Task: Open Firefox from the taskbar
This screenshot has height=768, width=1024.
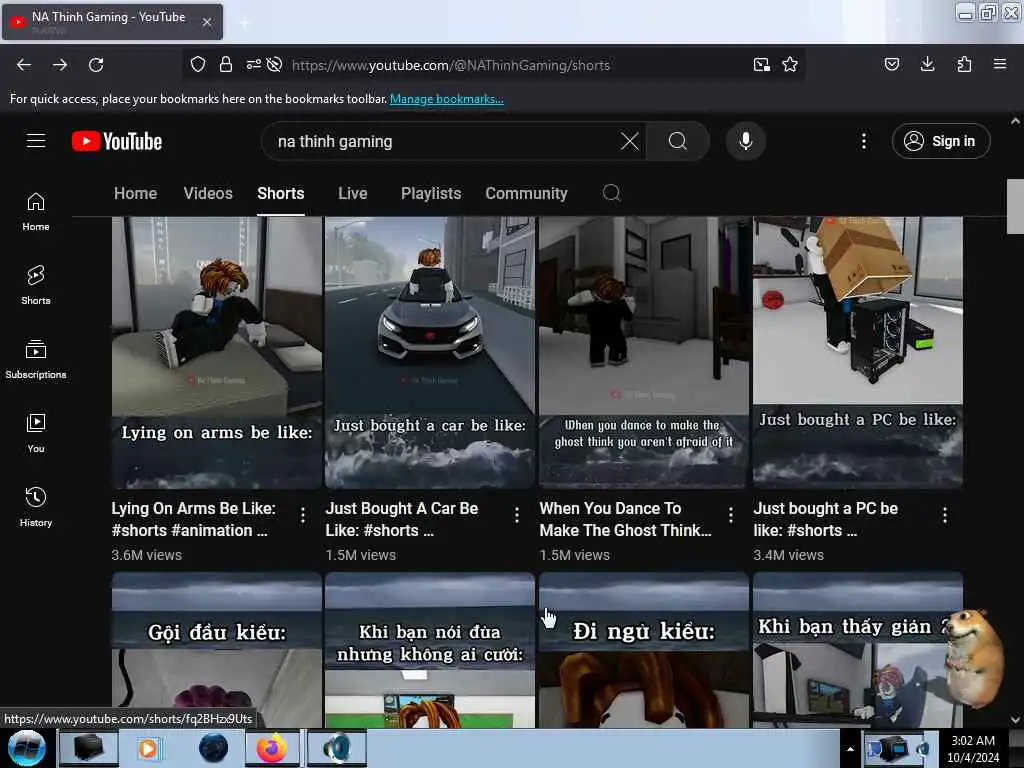Action: point(272,748)
